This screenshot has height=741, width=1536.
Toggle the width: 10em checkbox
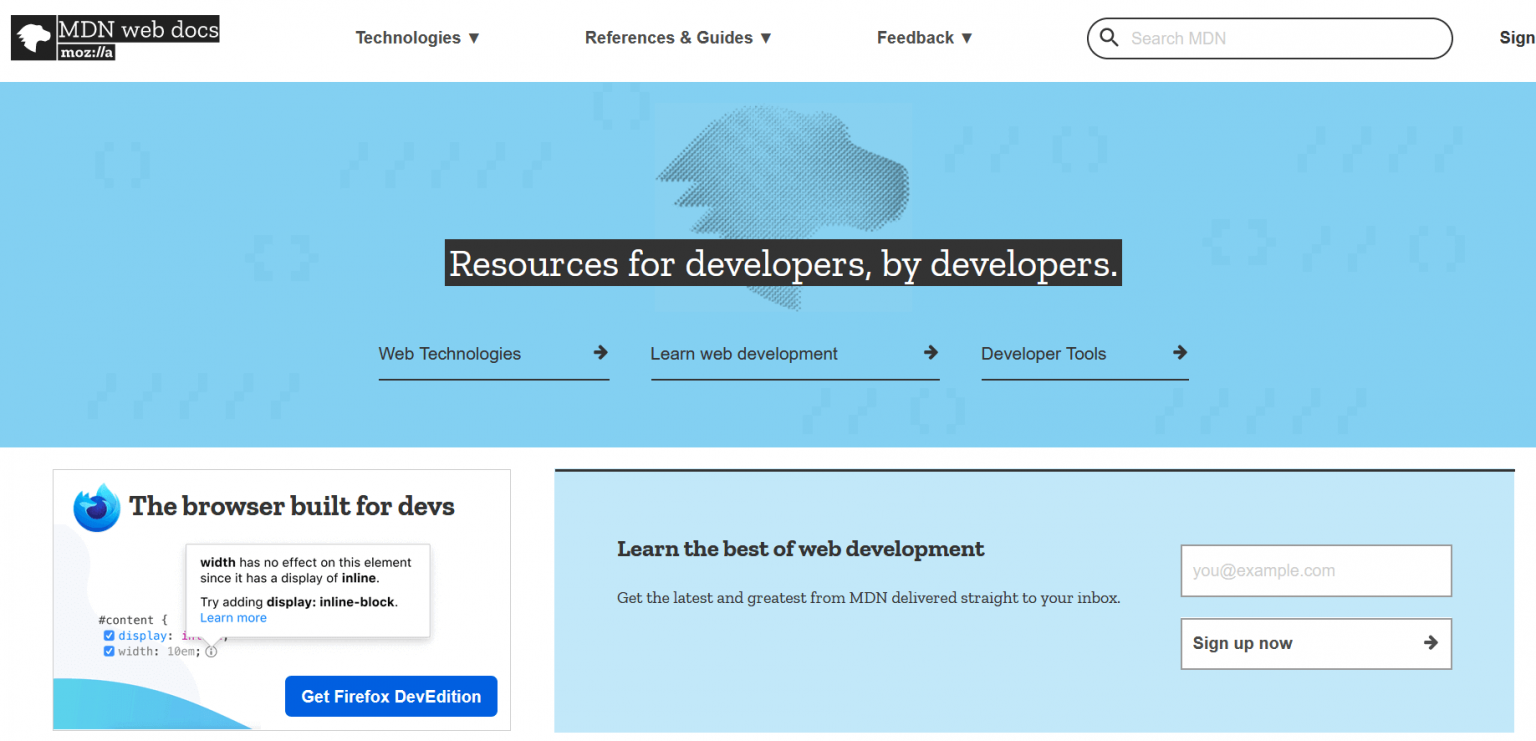pyautogui.click(x=109, y=651)
